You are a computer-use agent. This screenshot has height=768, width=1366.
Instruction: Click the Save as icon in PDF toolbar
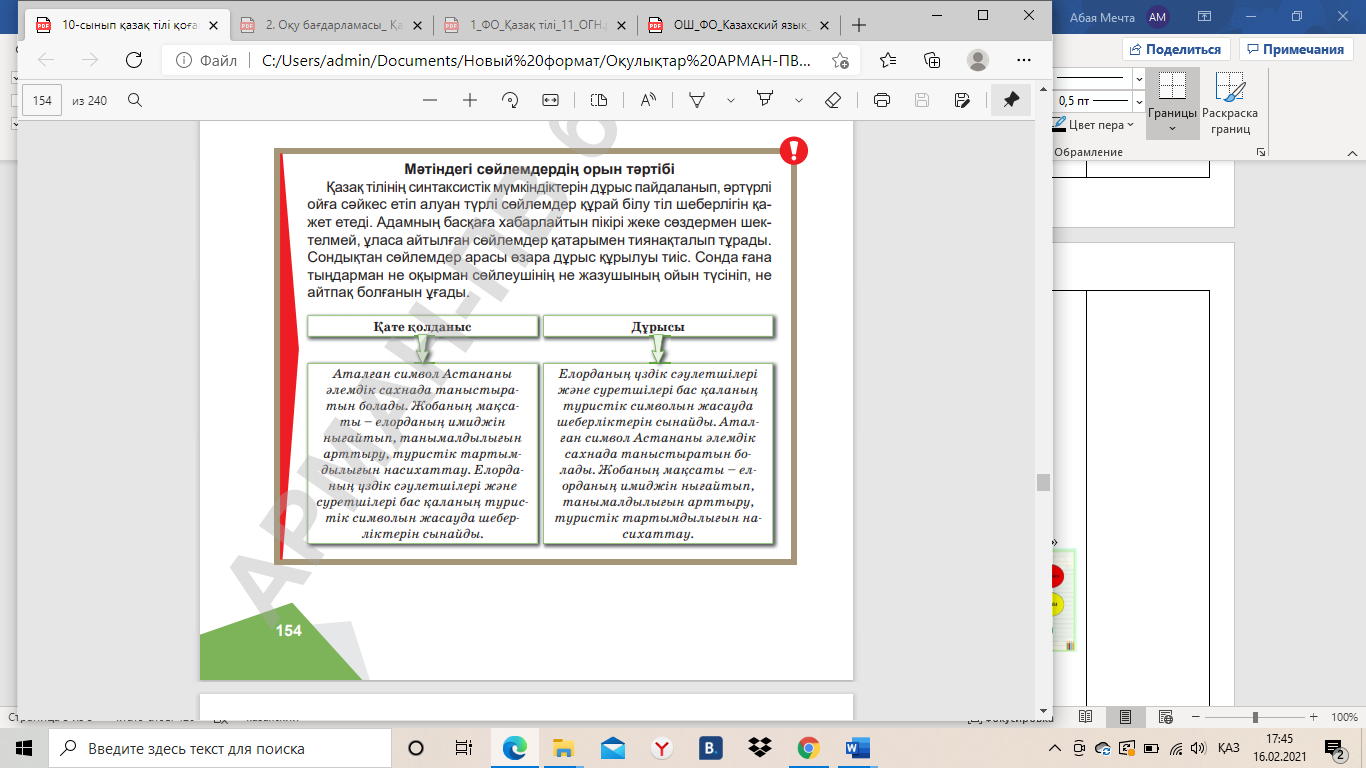coord(962,100)
